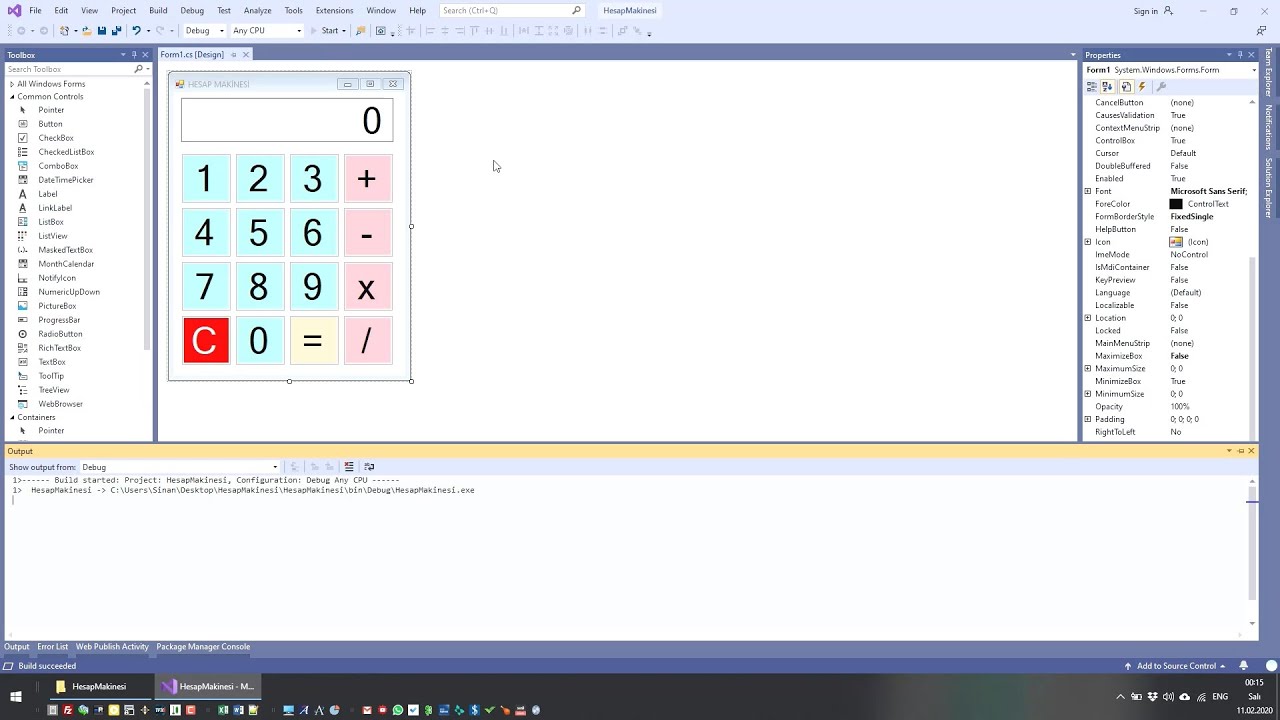
Task: Switch to Error List tab
Action: pos(53,647)
